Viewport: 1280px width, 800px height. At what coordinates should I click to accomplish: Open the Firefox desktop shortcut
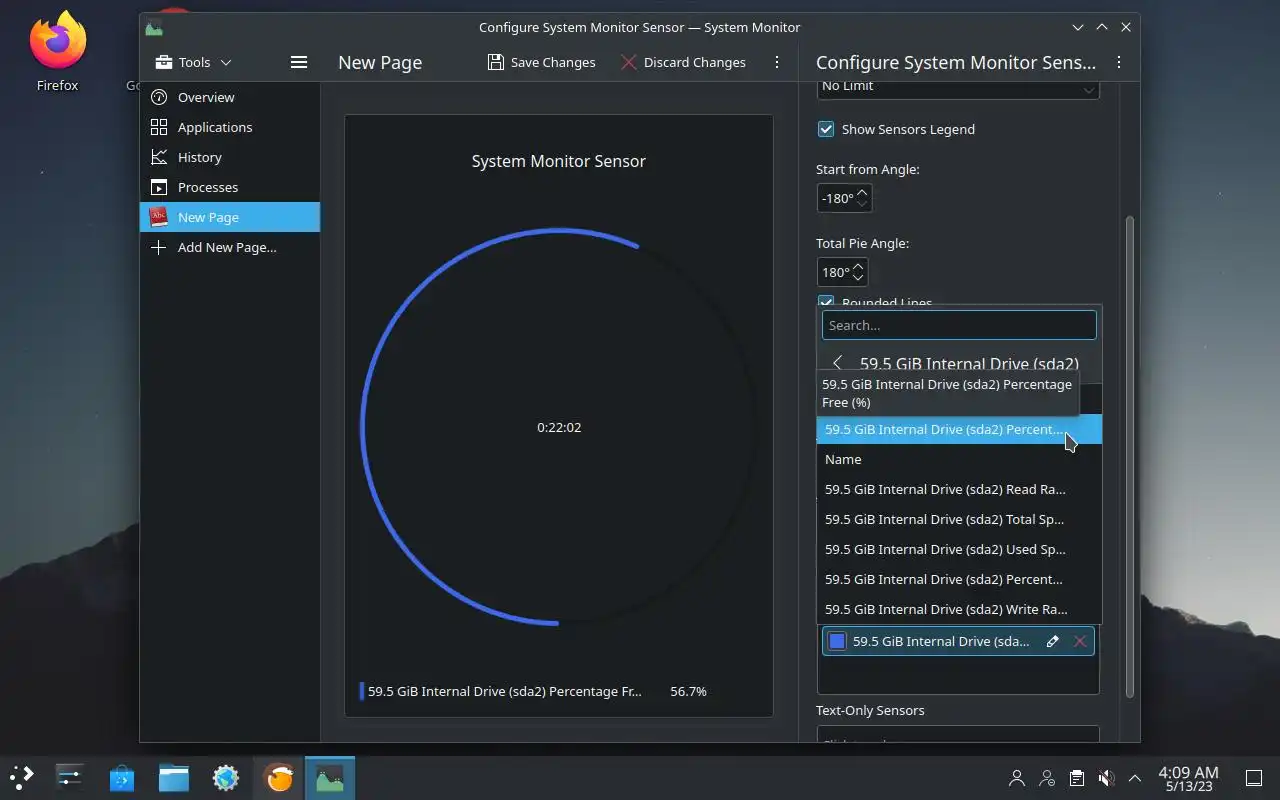[x=57, y=52]
